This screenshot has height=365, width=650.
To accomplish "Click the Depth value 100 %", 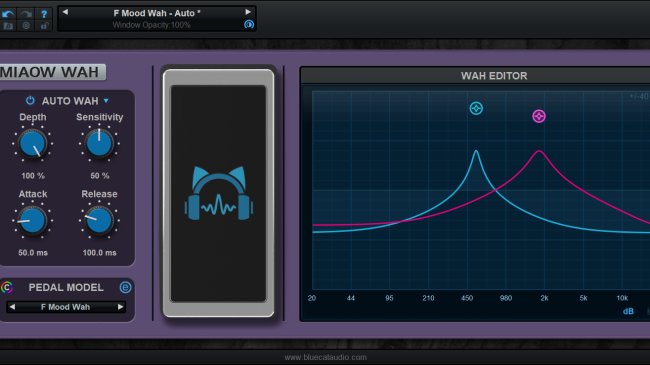I will (33, 176).
